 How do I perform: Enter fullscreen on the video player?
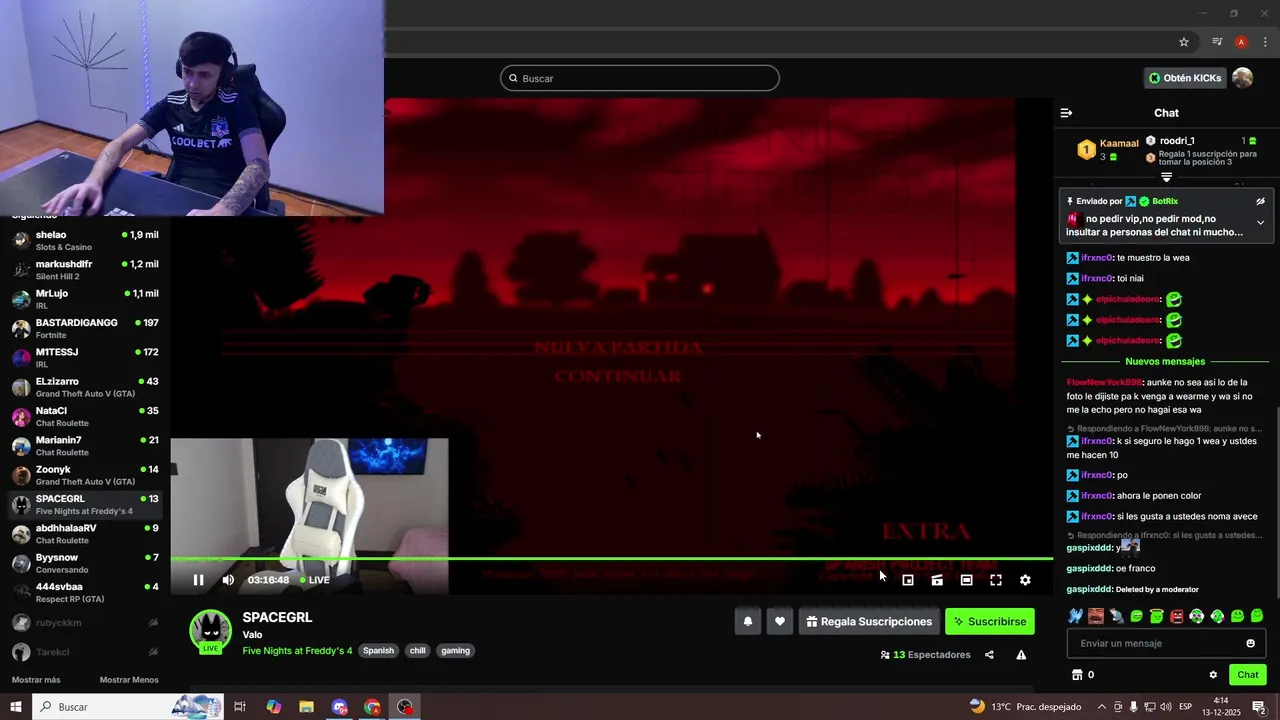(x=996, y=580)
